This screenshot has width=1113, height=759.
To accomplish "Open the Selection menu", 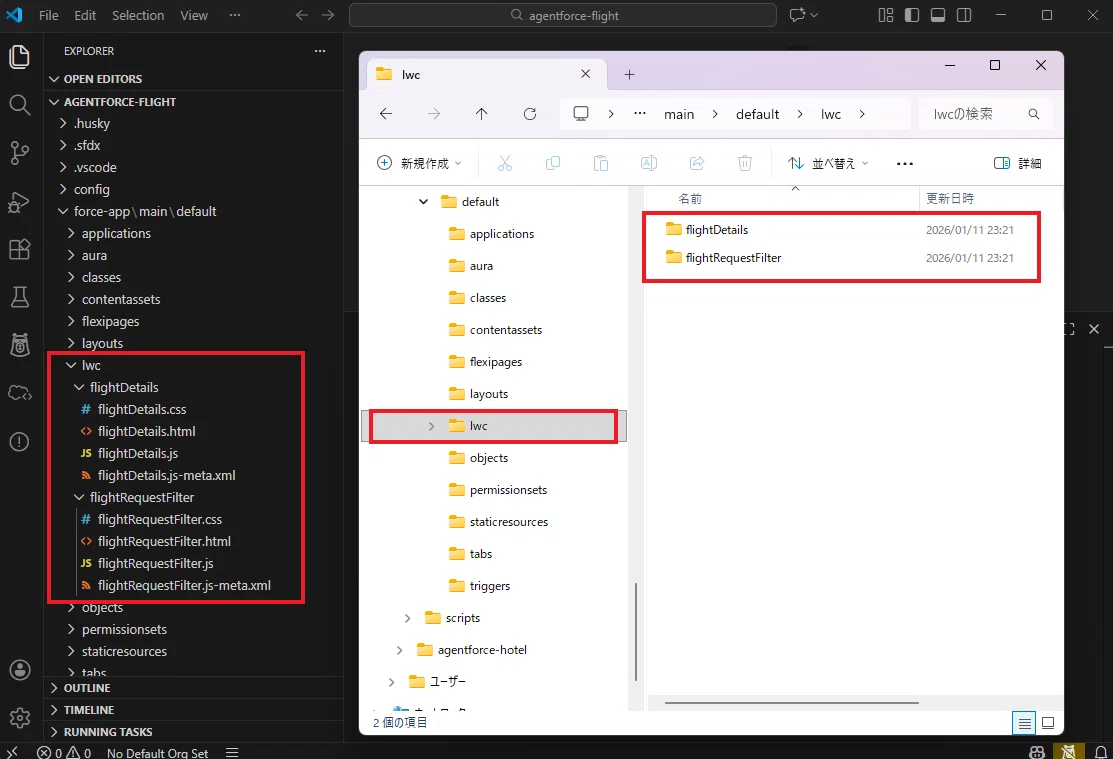I will [x=138, y=15].
